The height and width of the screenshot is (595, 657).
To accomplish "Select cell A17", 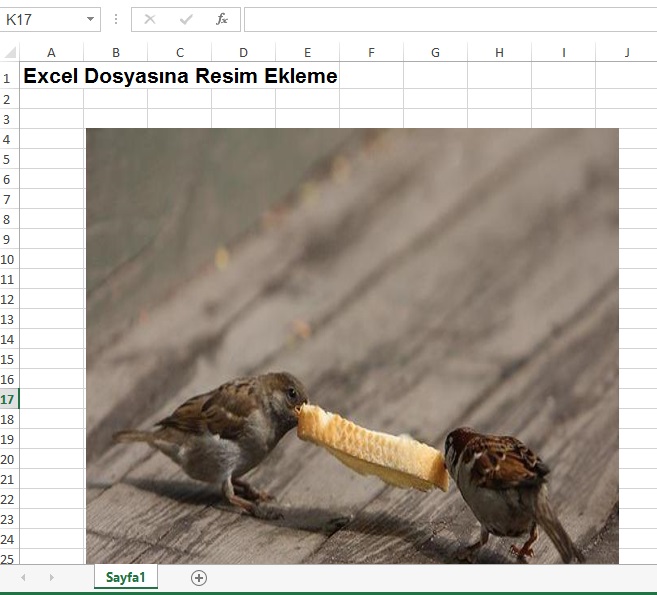I will [51, 399].
